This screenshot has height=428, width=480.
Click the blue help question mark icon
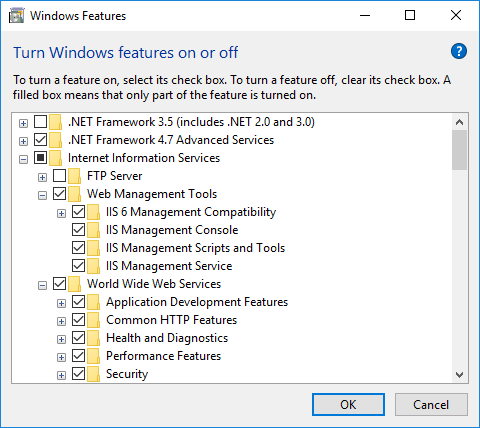[459, 51]
